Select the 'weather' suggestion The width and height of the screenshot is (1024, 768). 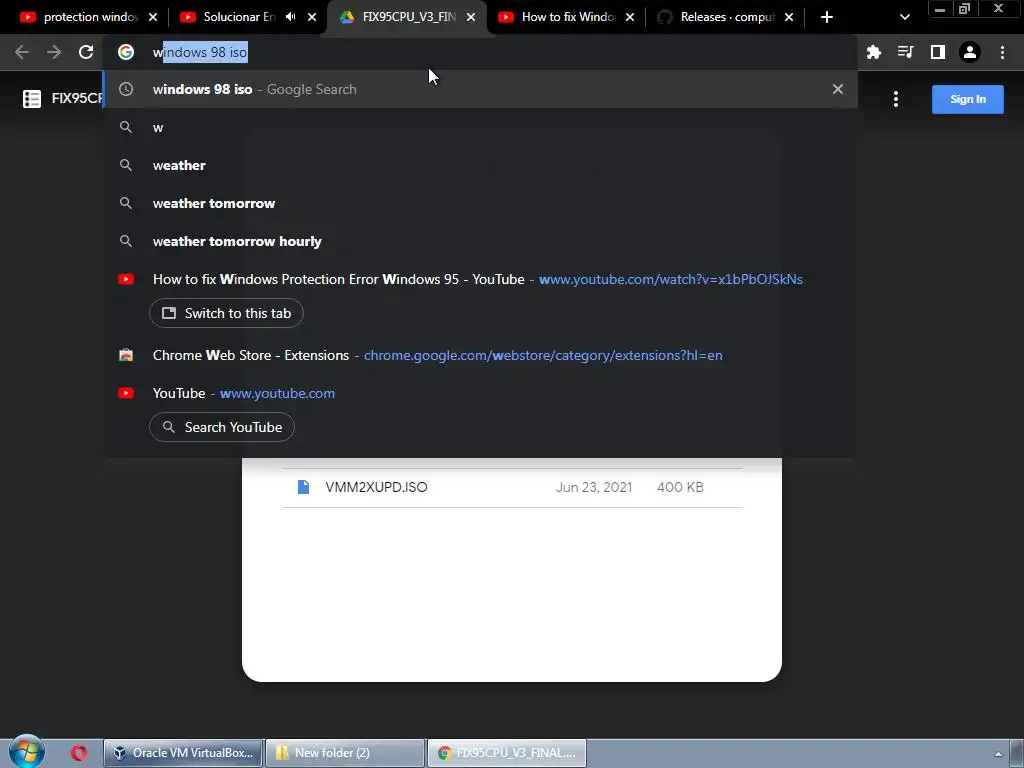coord(480,165)
